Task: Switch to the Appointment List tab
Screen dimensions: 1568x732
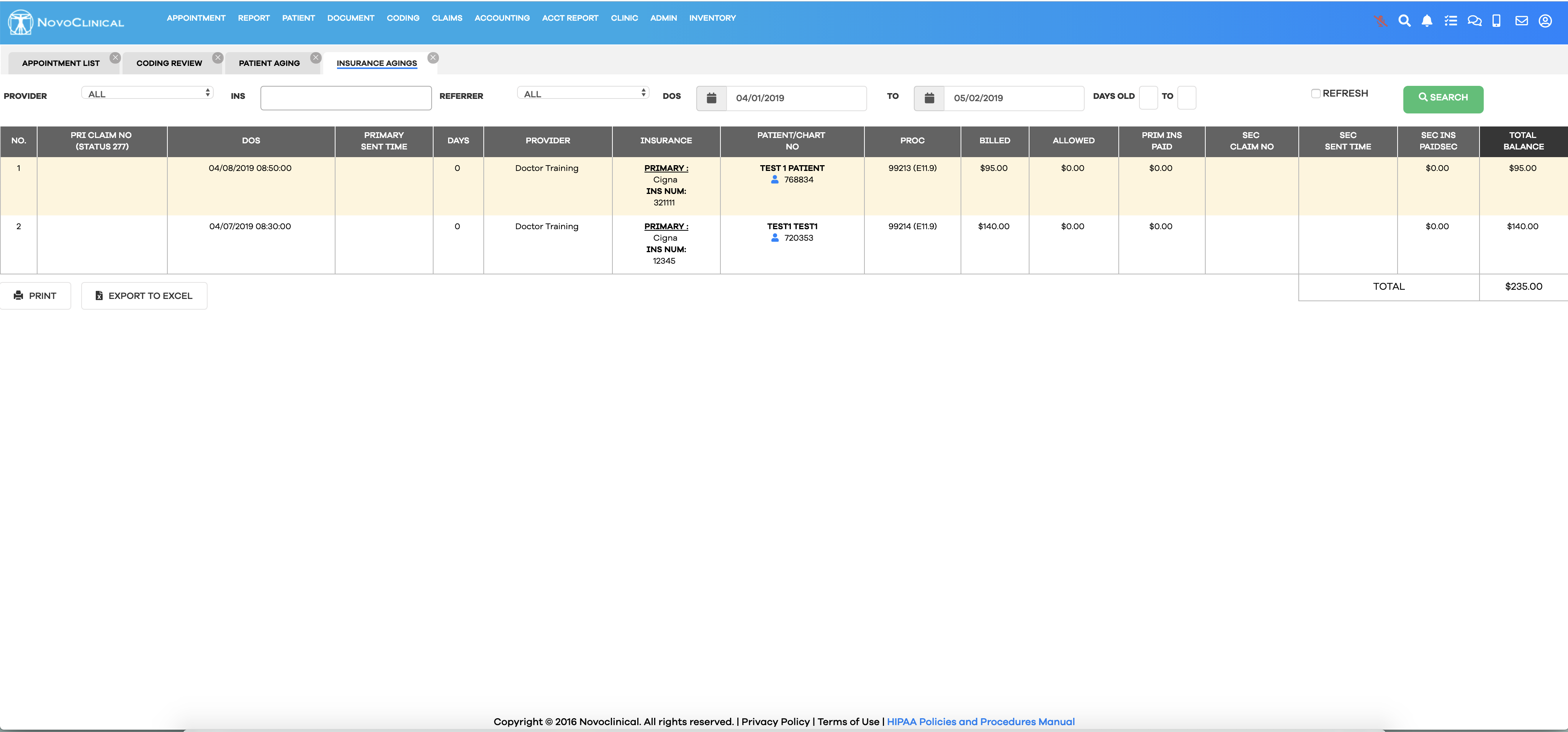Action: tap(60, 63)
